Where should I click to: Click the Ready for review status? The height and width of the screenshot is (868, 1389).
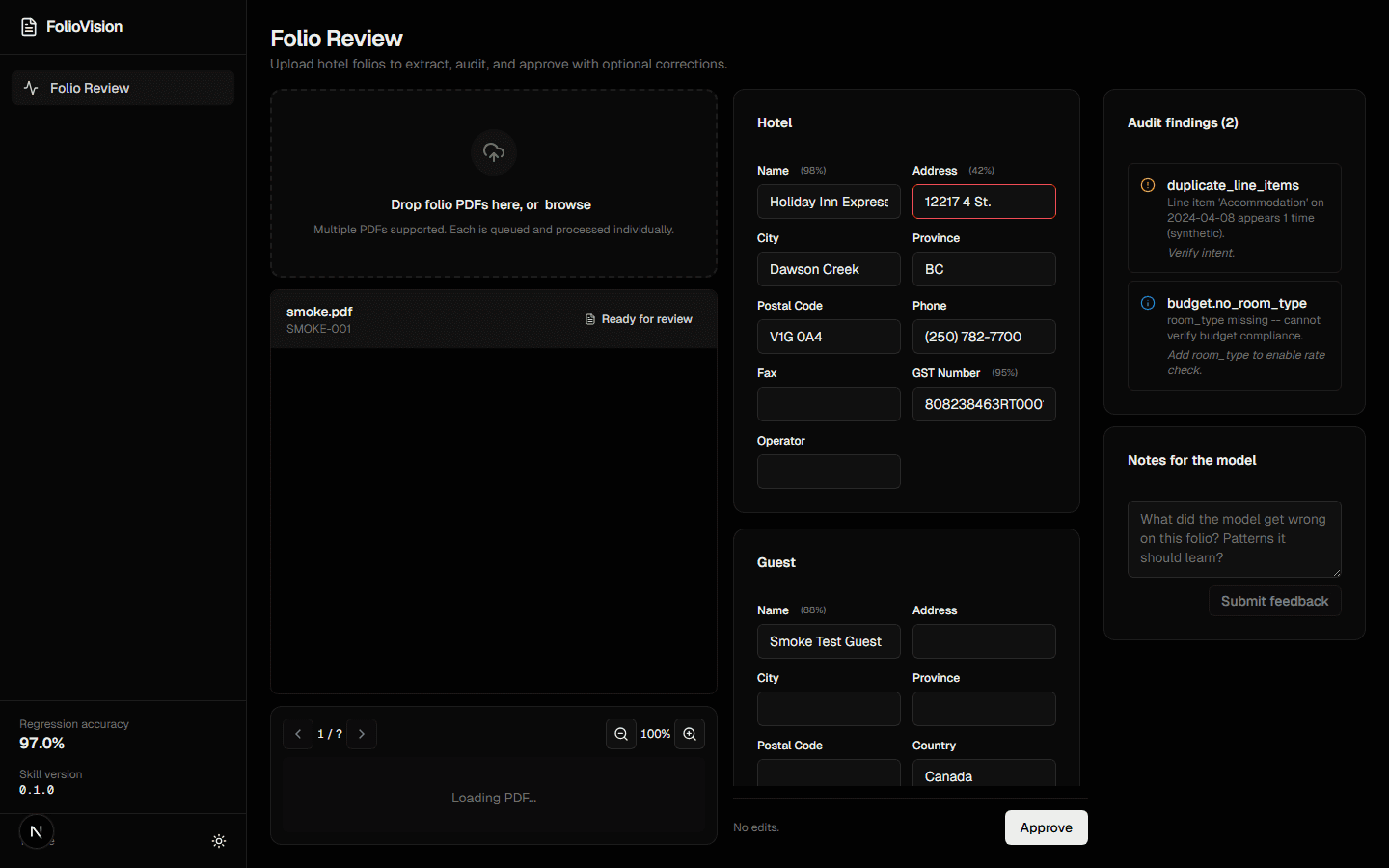(639, 319)
